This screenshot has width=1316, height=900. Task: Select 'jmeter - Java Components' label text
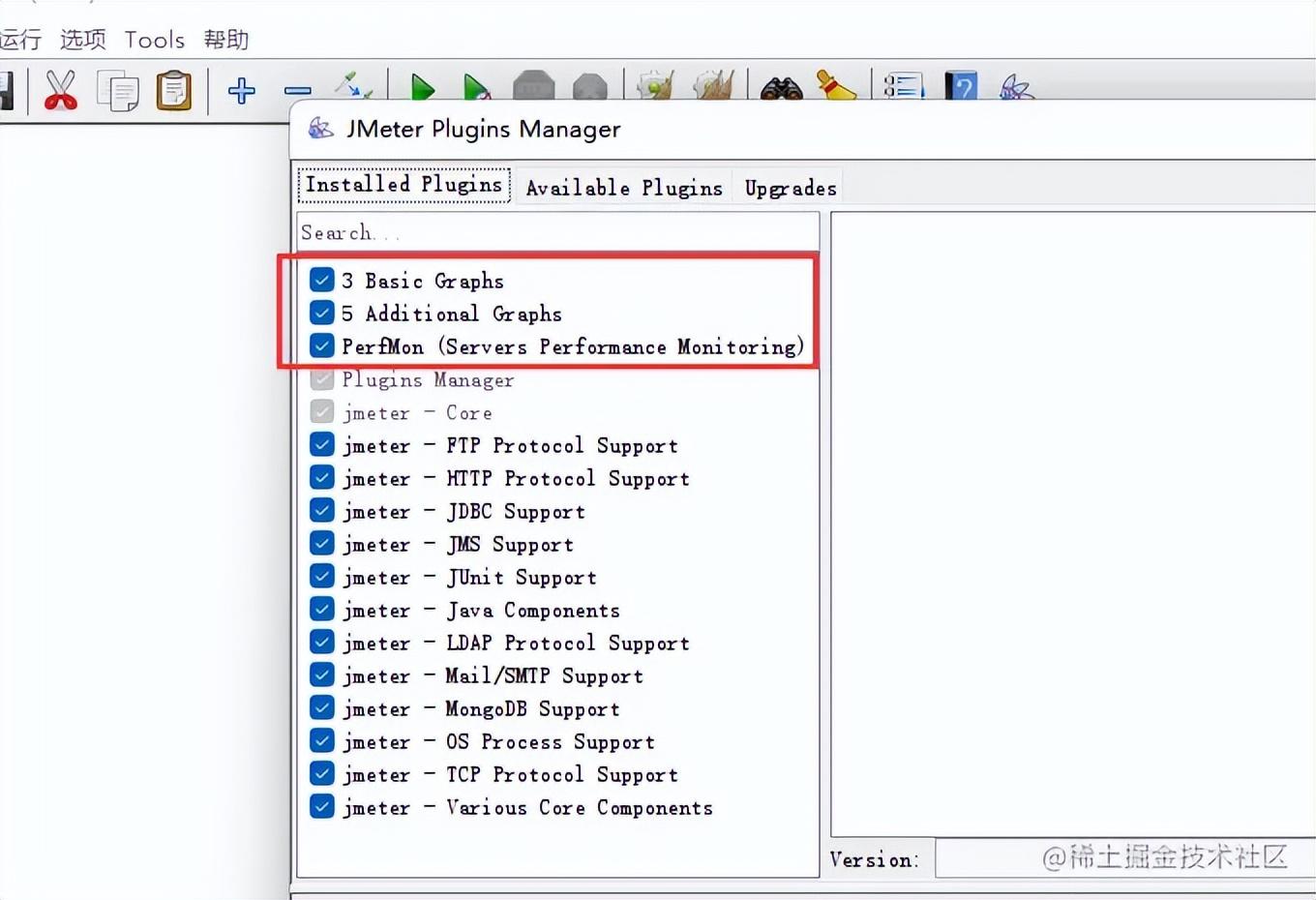tap(481, 610)
